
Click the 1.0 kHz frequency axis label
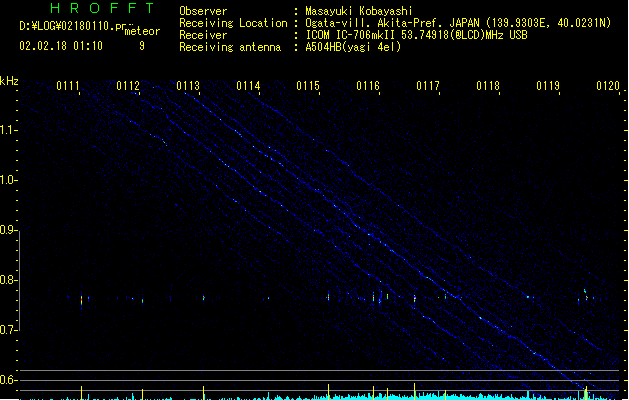[9, 180]
